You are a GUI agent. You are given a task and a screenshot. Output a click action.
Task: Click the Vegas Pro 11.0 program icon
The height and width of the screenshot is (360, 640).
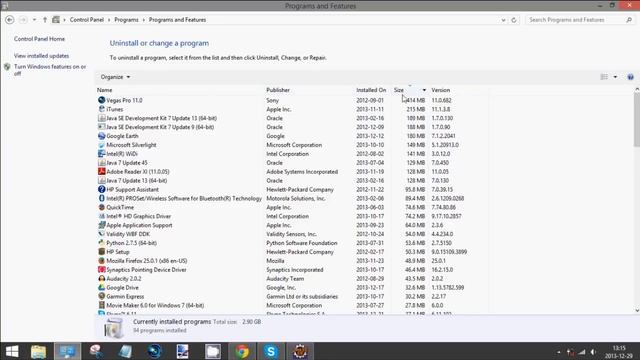click(x=102, y=100)
